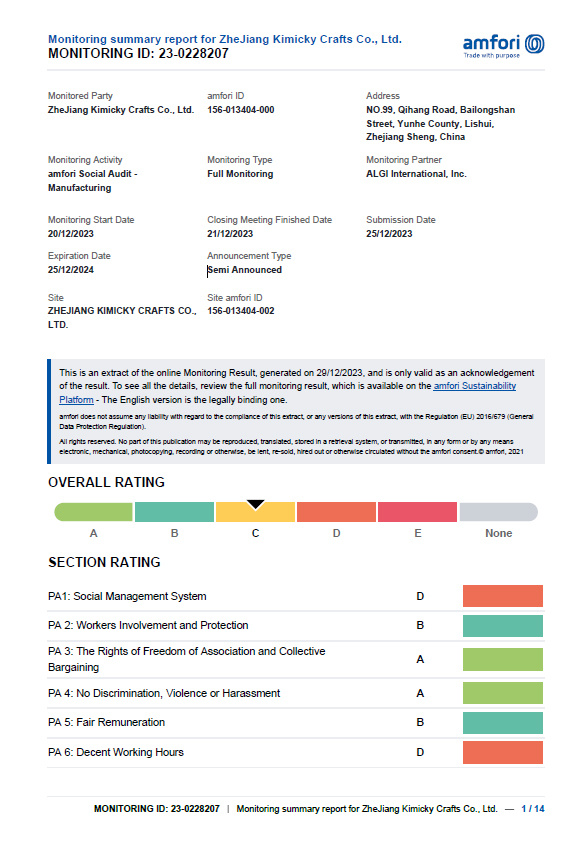Viewport: 583px width, 845px height.
Task: Select the red E overall rating segment
Action: point(418,512)
